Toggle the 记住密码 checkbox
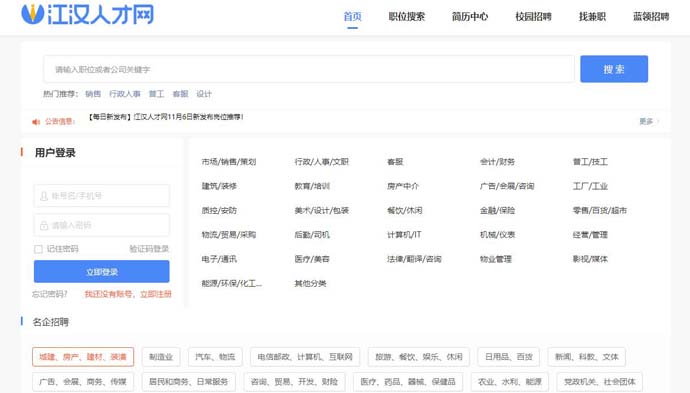690x393 pixels. [x=38, y=249]
